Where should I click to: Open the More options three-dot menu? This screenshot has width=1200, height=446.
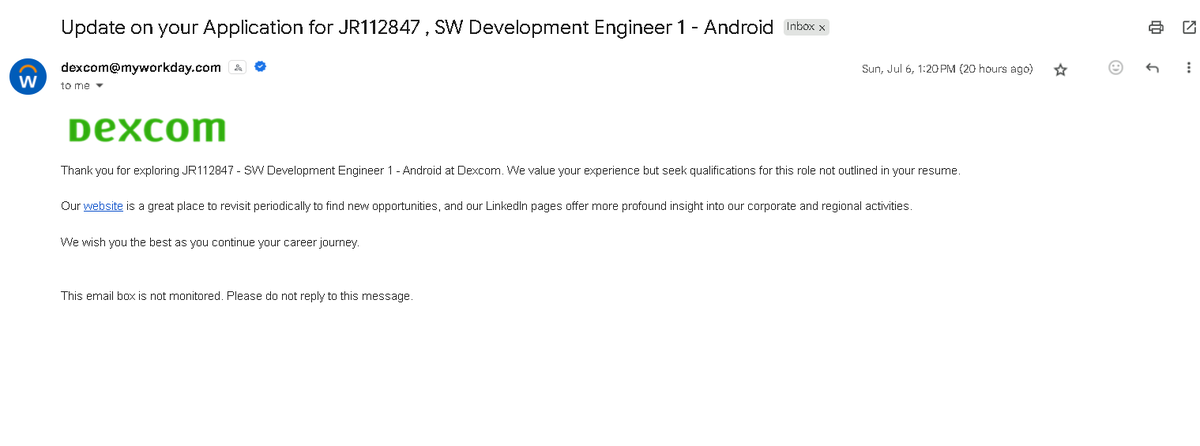click(x=1188, y=68)
